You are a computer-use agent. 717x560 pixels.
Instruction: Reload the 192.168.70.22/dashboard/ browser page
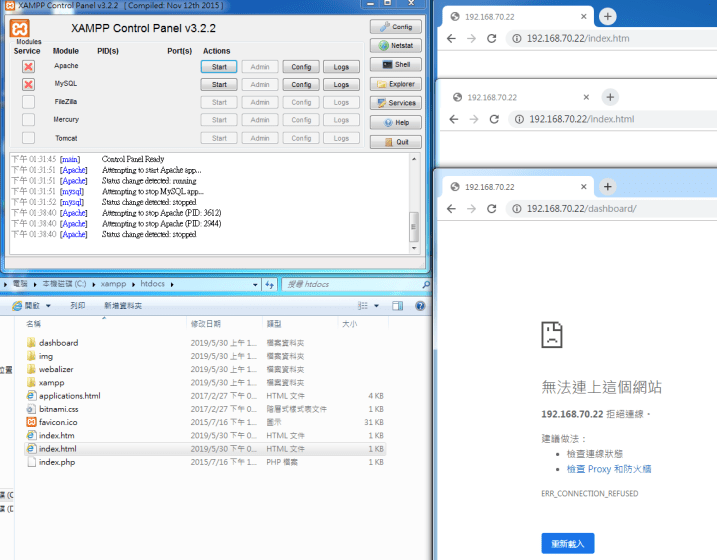[x=492, y=208]
